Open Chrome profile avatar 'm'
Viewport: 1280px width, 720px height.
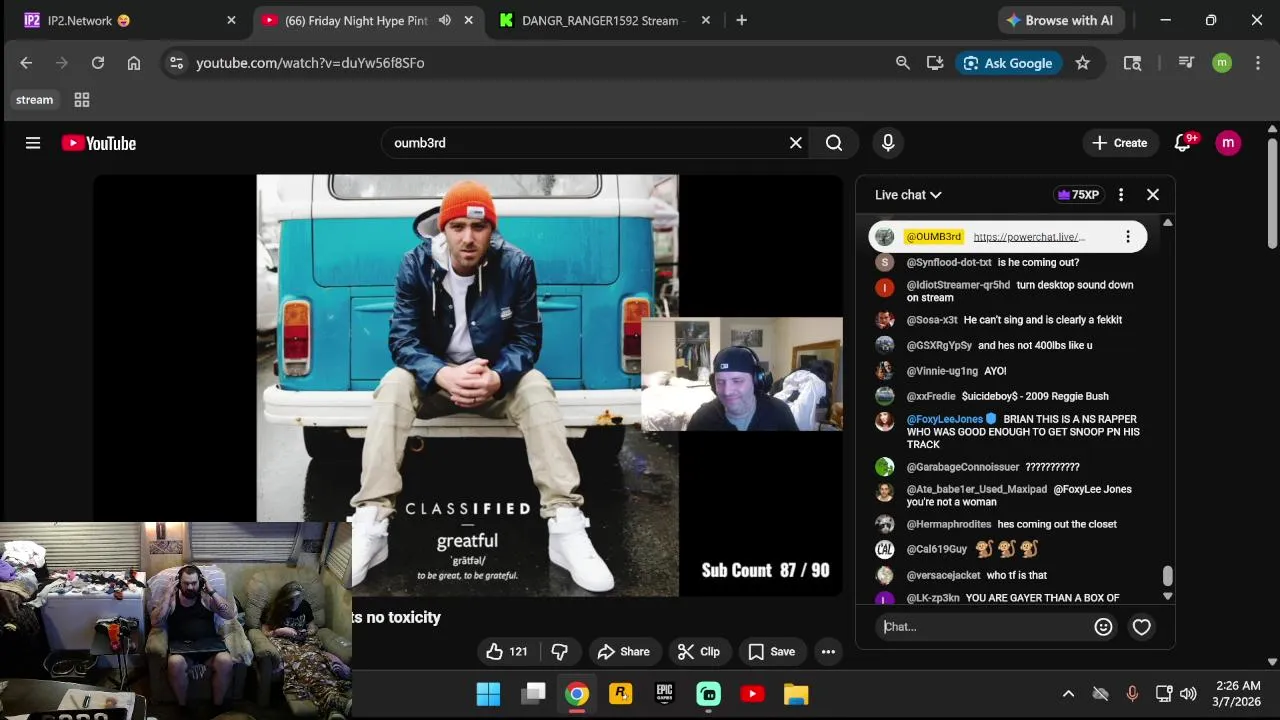click(x=1222, y=63)
